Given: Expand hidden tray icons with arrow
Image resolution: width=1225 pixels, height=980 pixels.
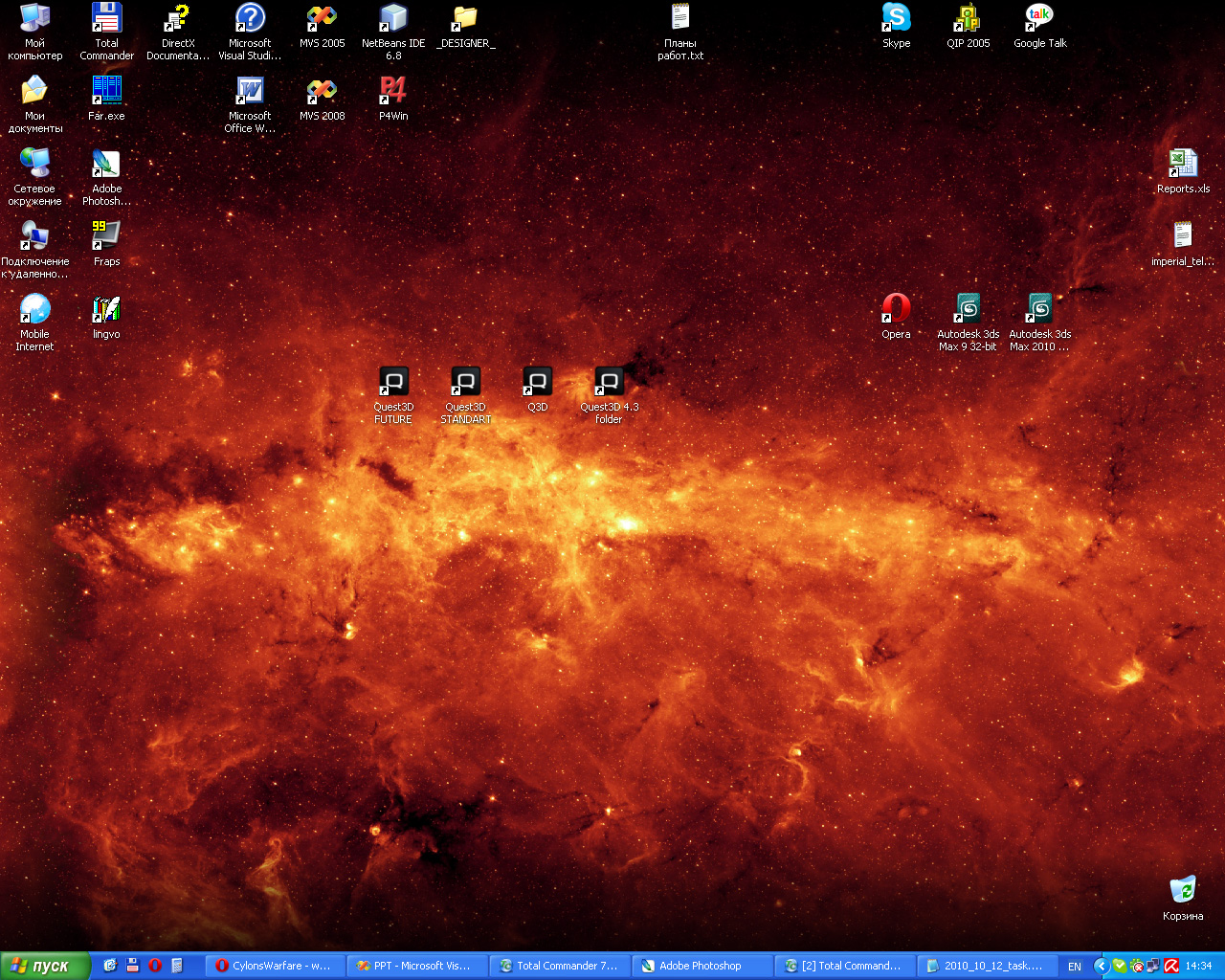Looking at the screenshot, I should (x=1102, y=966).
